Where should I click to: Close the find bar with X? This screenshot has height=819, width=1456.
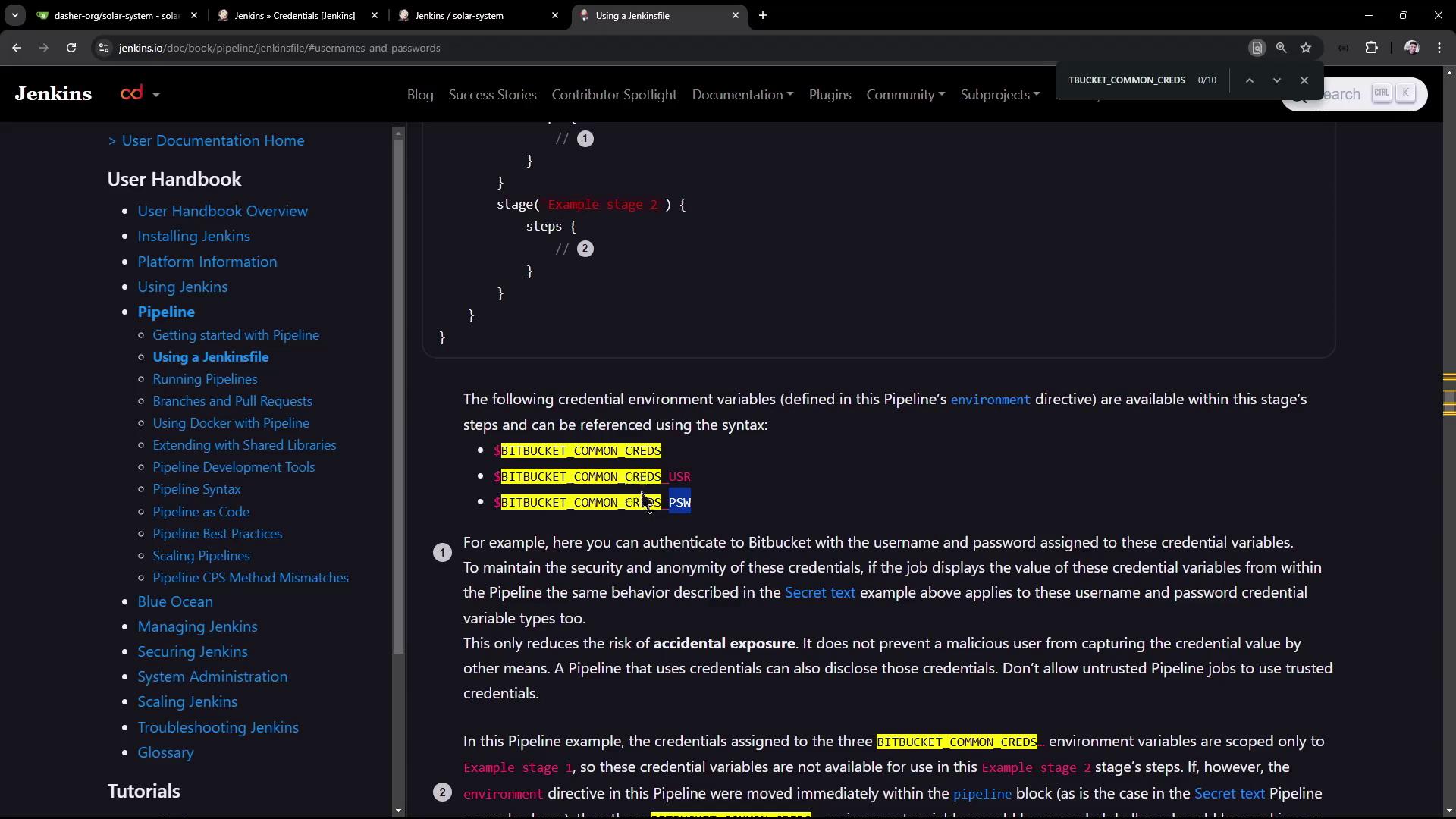tap(1304, 80)
